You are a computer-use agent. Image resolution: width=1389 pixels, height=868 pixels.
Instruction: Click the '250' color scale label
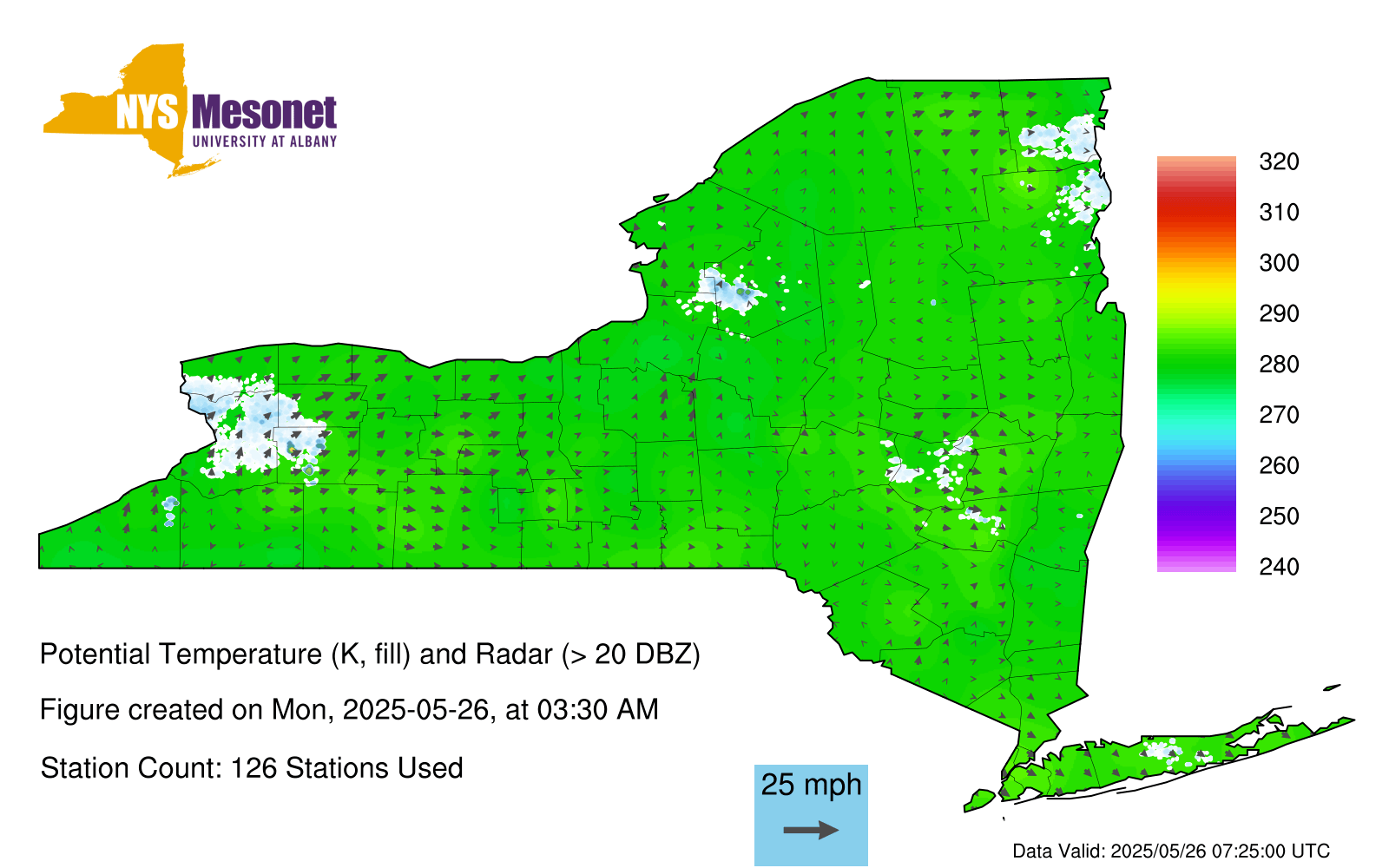(x=1279, y=516)
